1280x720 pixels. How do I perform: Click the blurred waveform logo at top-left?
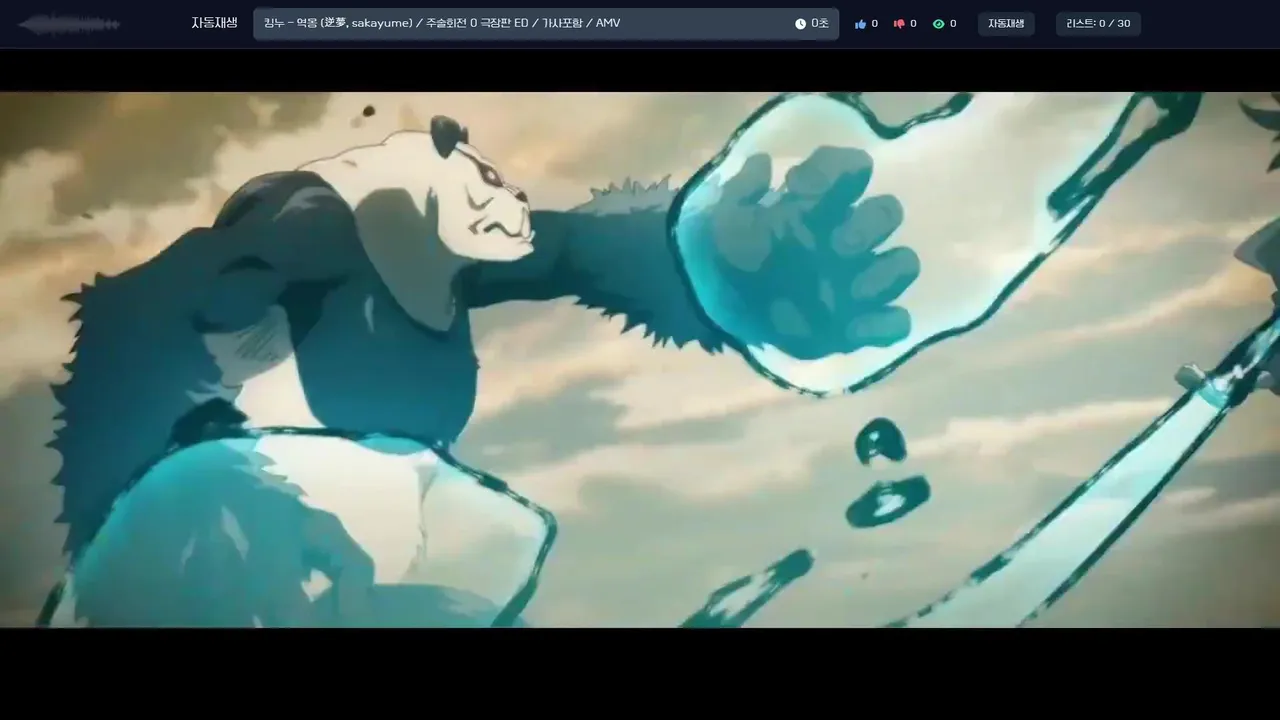tap(70, 24)
